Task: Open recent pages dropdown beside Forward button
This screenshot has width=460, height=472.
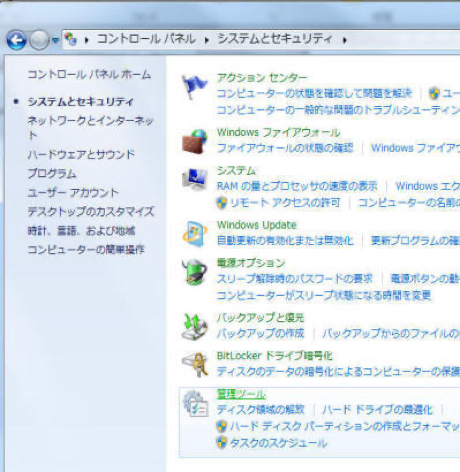Action: (x=55, y=40)
